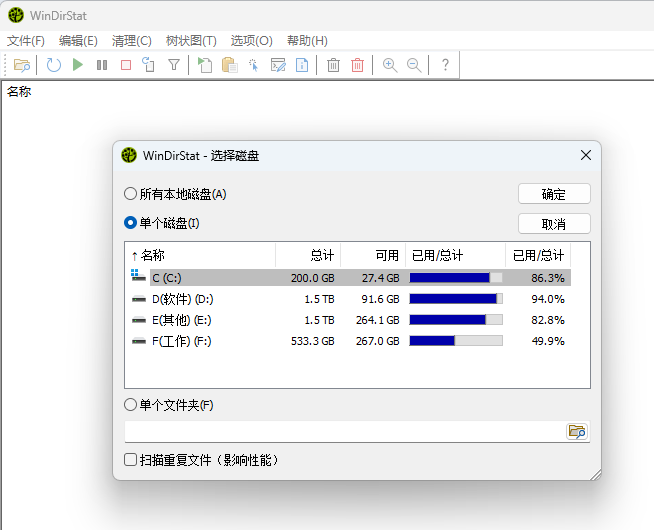Screen dimensions: 654x530
Task: Click the pause scan toolbar icon
Action: coord(102,65)
